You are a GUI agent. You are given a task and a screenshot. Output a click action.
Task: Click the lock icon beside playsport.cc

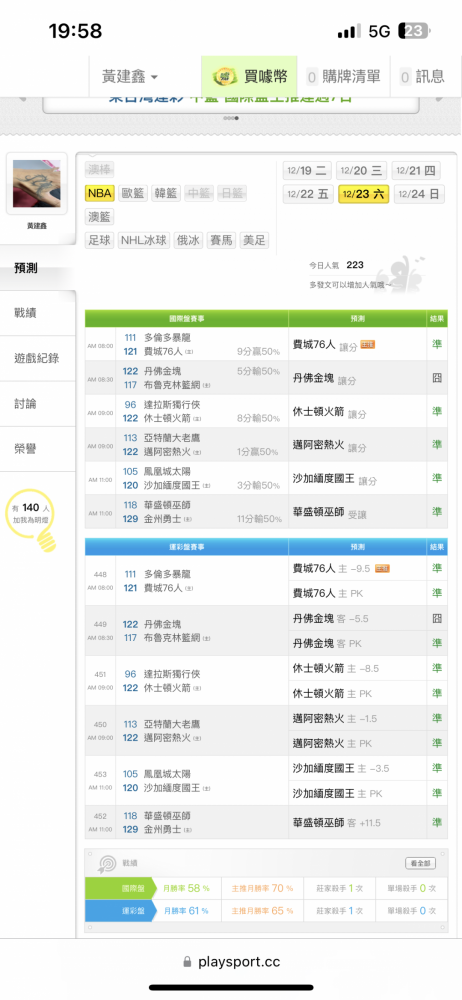[187, 962]
